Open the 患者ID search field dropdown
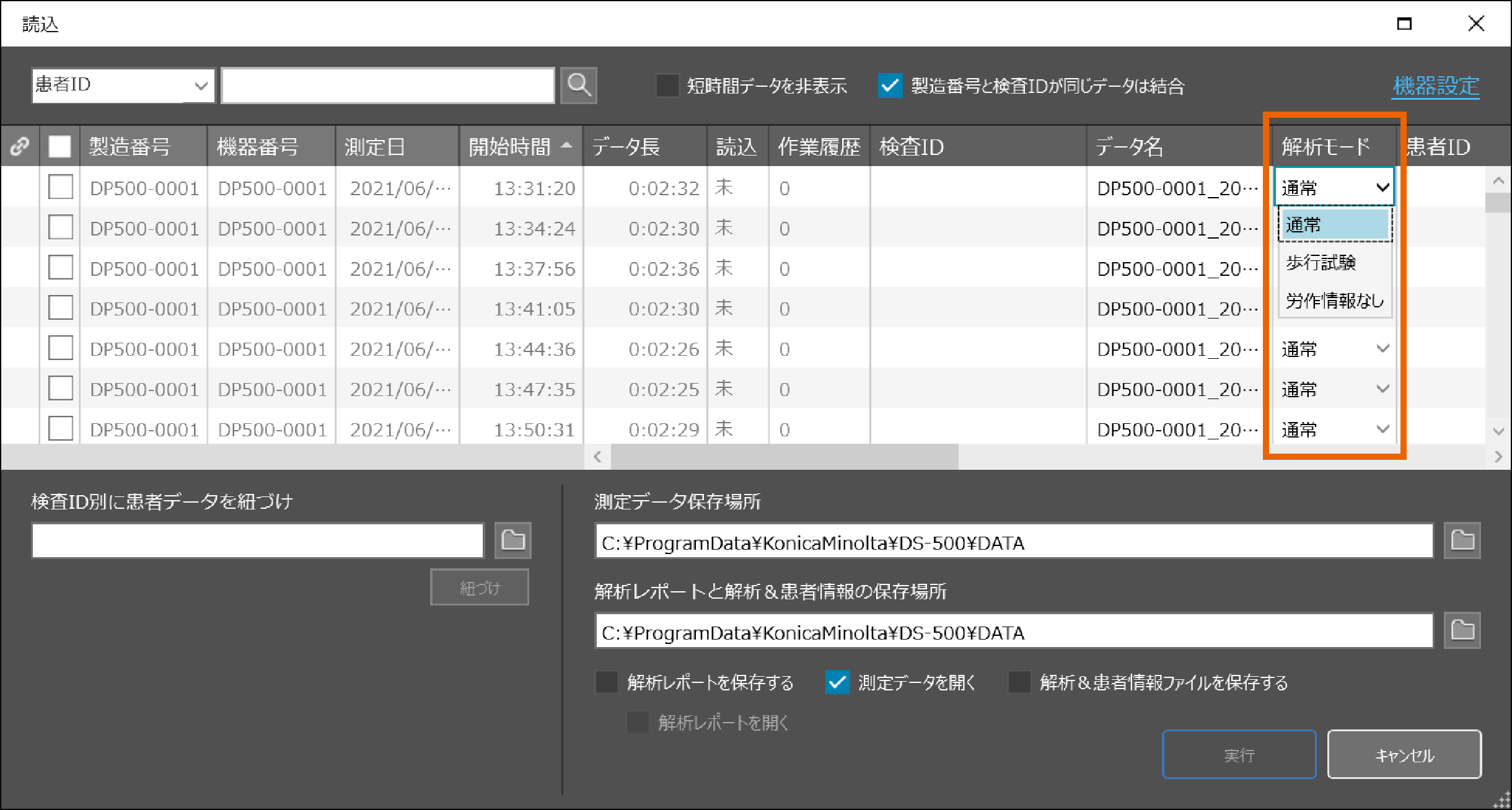 (200, 86)
